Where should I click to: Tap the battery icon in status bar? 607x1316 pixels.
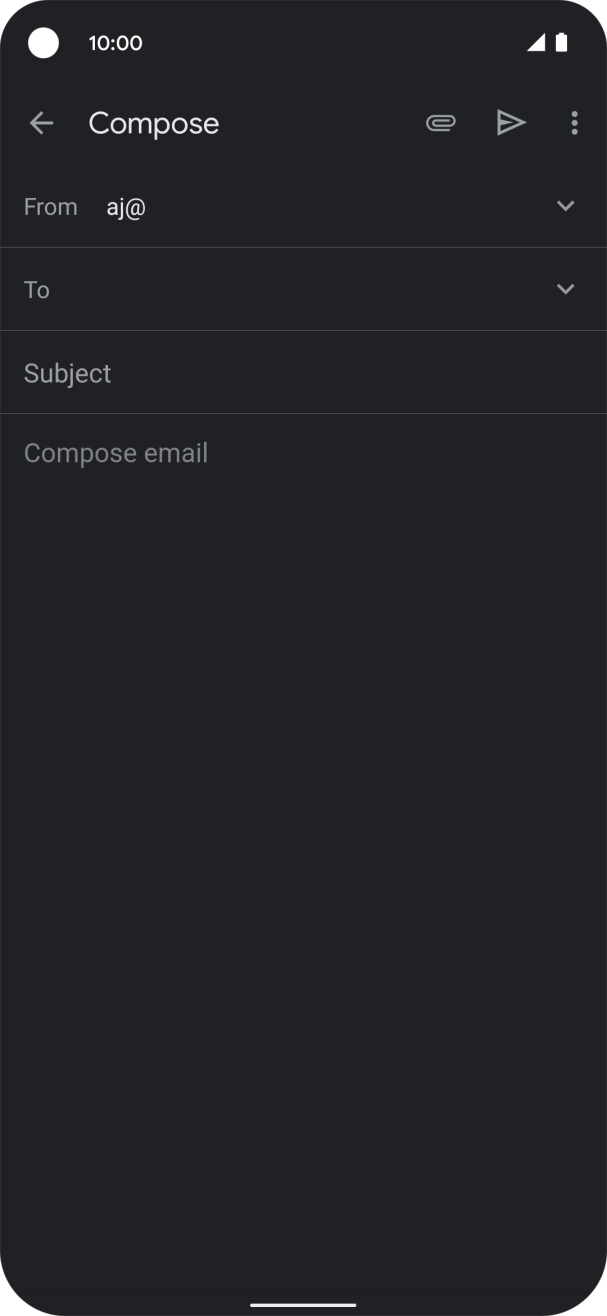(x=562, y=42)
